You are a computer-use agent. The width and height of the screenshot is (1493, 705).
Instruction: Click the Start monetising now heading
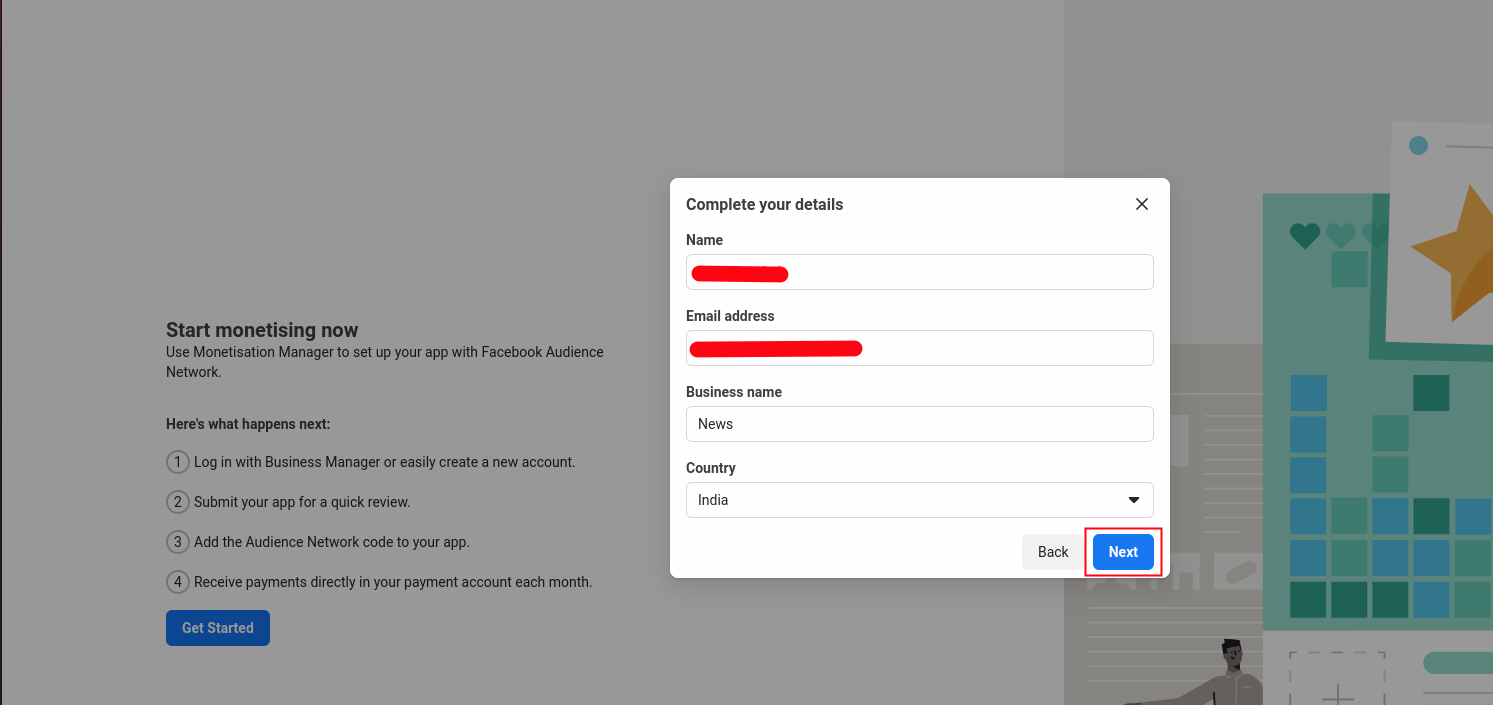click(x=262, y=330)
